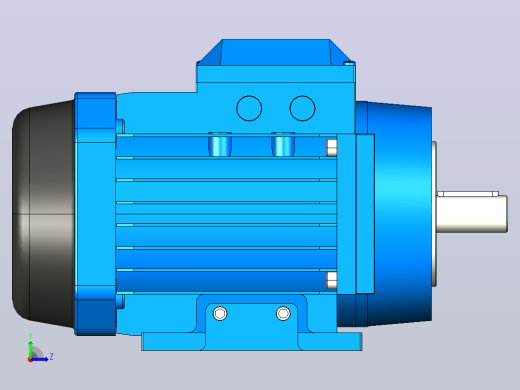The height and width of the screenshot is (390, 520).
Task: Pick the small screw atop terminal box corner
Action: click(x=349, y=63)
